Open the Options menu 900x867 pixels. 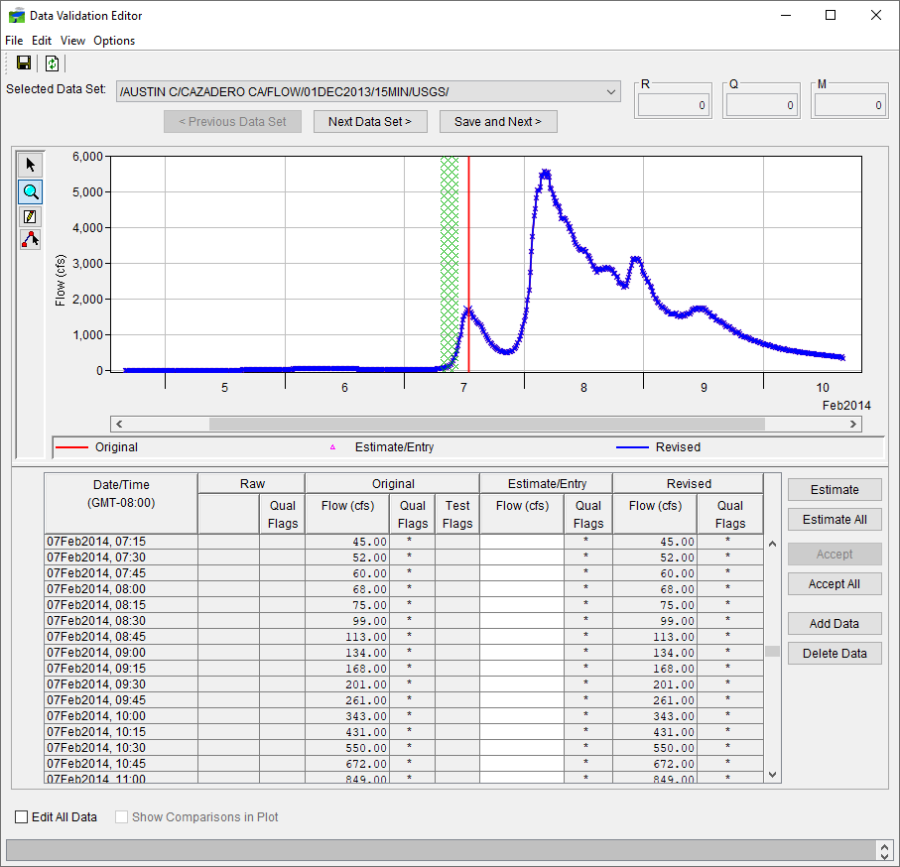tap(114, 41)
